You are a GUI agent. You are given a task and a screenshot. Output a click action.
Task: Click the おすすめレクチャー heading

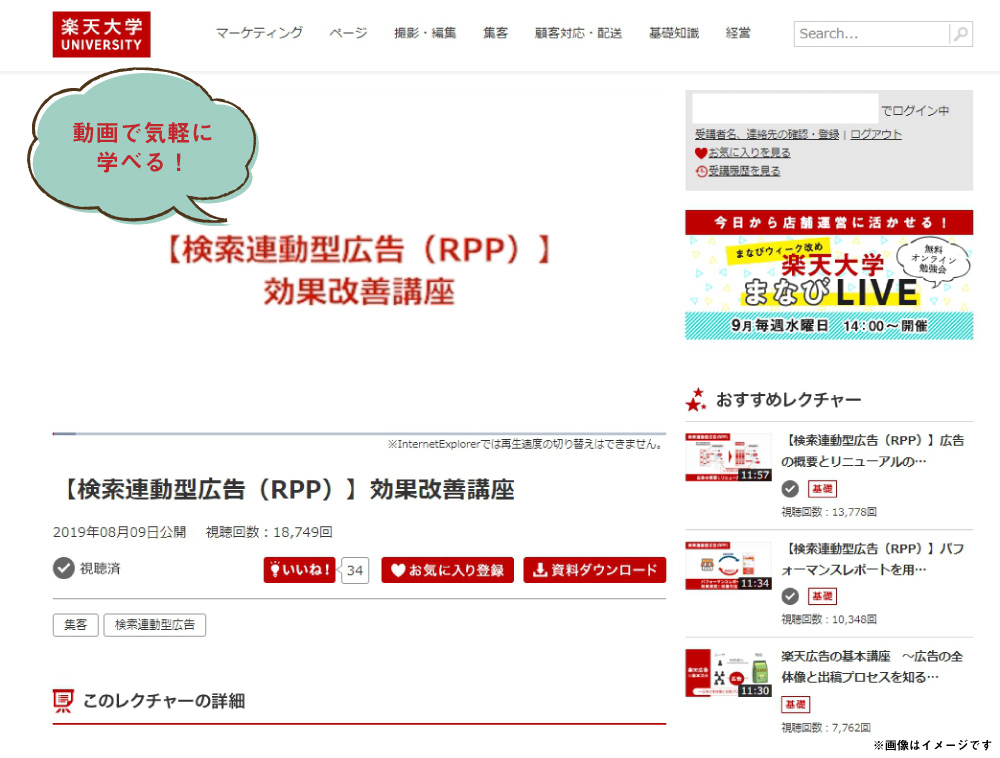pyautogui.click(x=789, y=400)
